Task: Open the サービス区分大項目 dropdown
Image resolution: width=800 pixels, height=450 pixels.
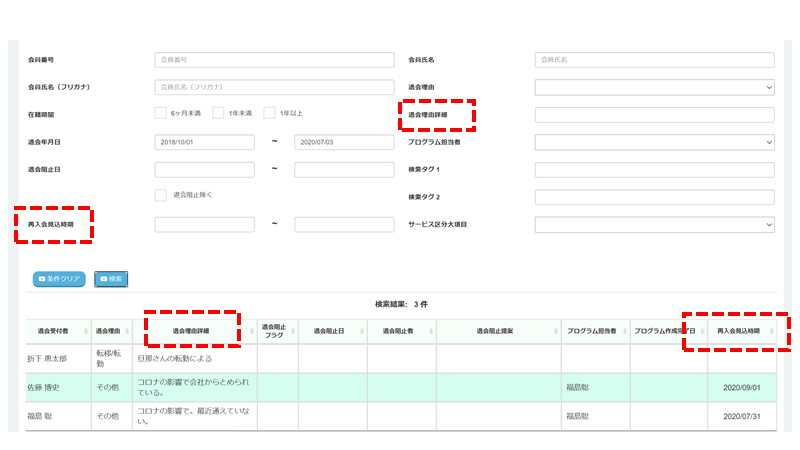Action: [655, 224]
